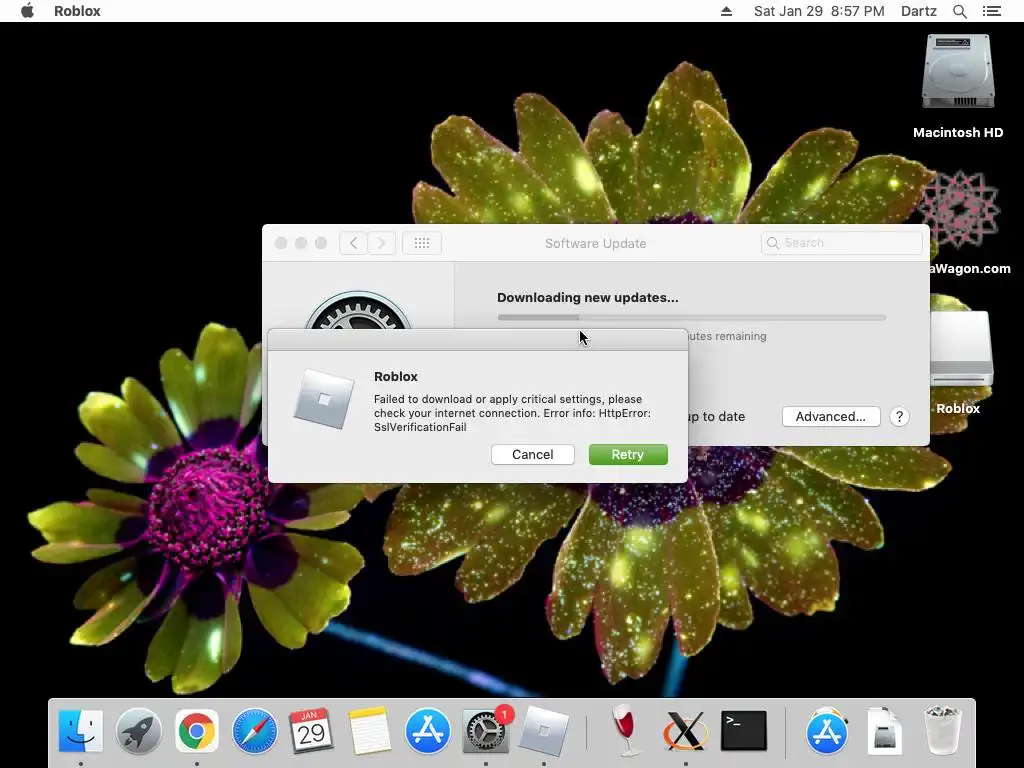Click the eject icon in menu bar
Image resolution: width=1024 pixels, height=768 pixels.
tap(726, 11)
